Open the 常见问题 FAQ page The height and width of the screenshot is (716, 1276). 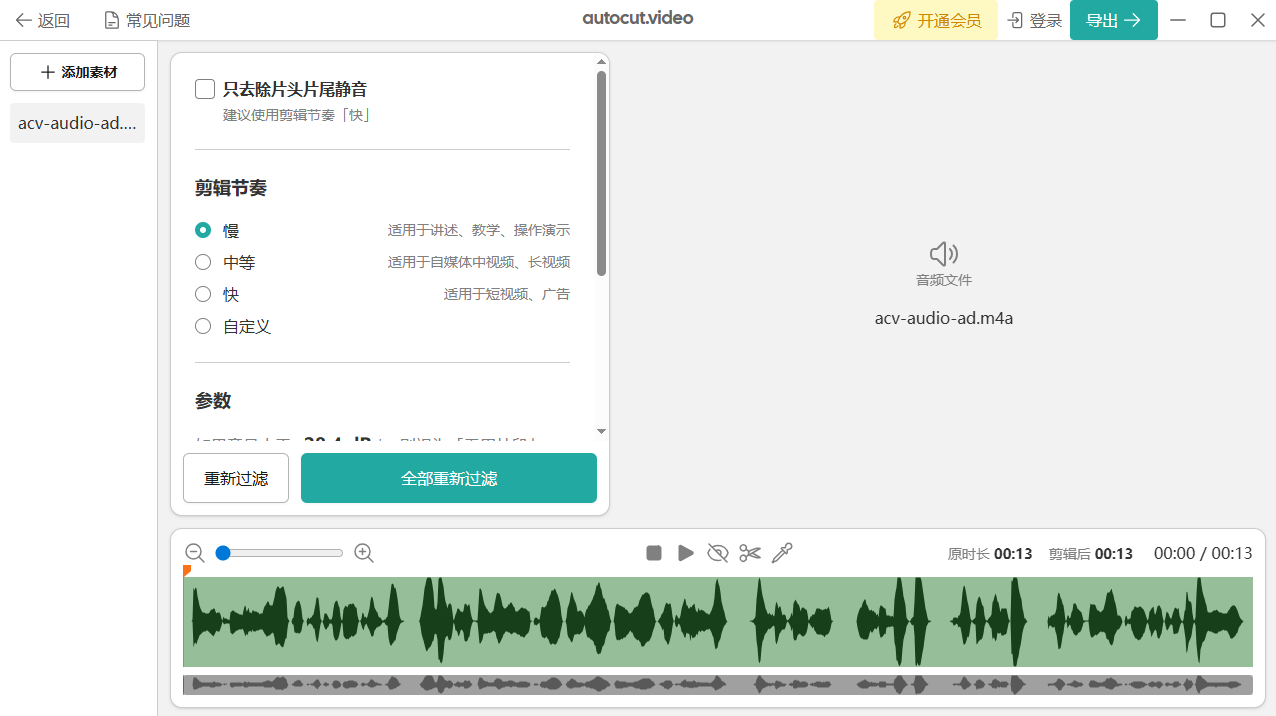[x=147, y=20]
